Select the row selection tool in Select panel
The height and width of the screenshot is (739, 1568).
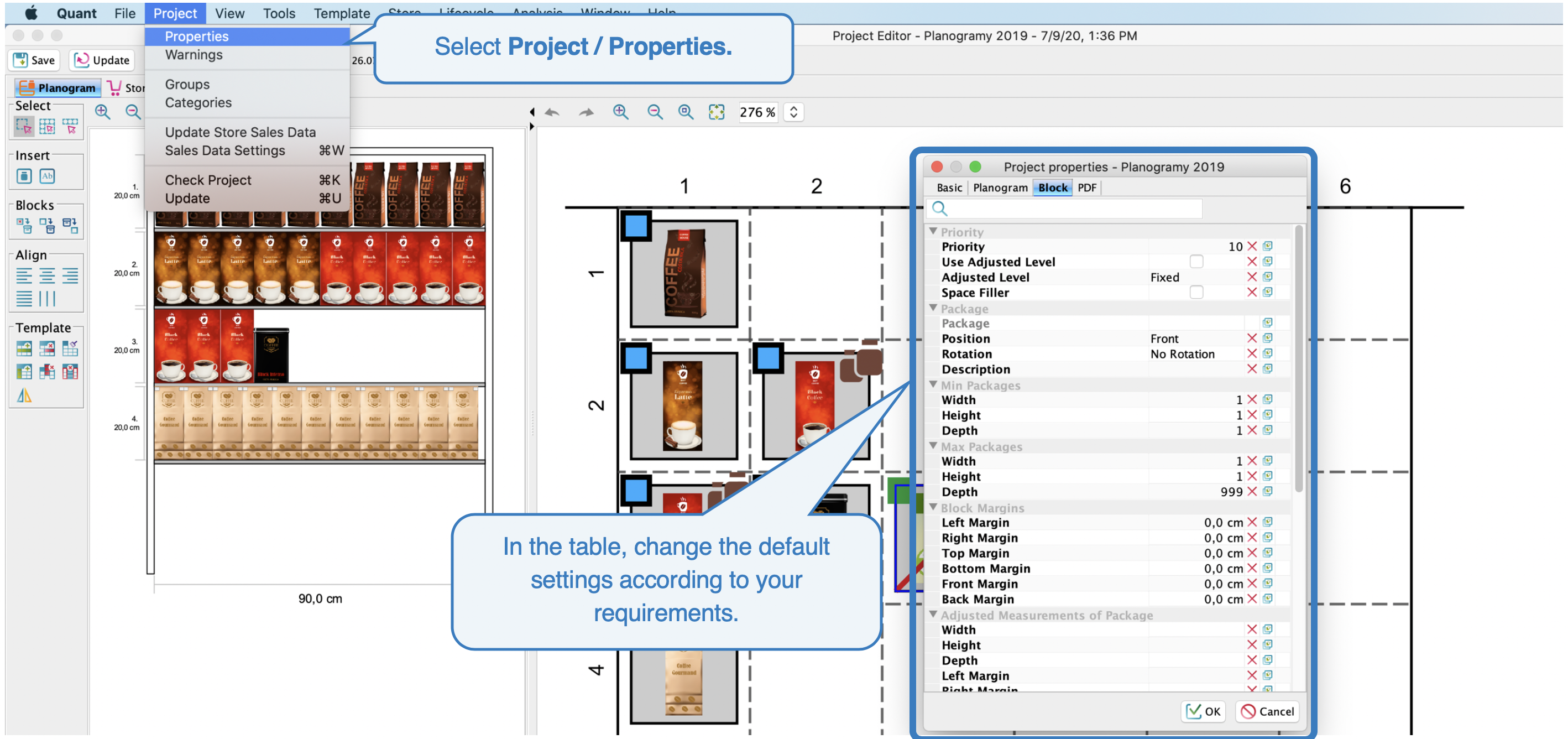[x=70, y=127]
